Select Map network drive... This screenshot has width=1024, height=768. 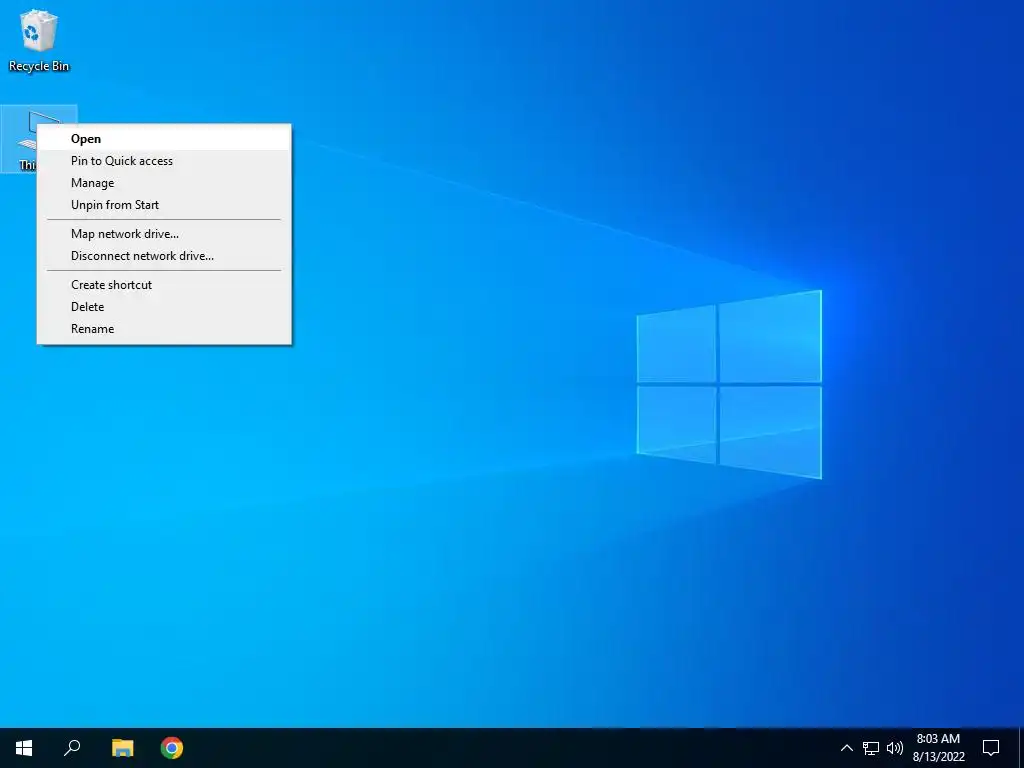click(x=164, y=234)
